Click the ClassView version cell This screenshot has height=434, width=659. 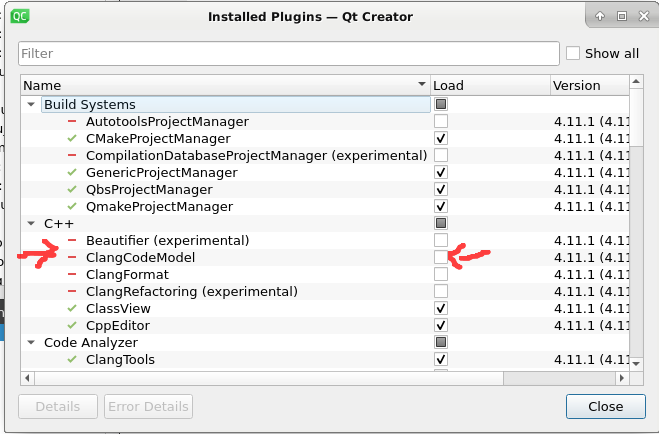(591, 308)
